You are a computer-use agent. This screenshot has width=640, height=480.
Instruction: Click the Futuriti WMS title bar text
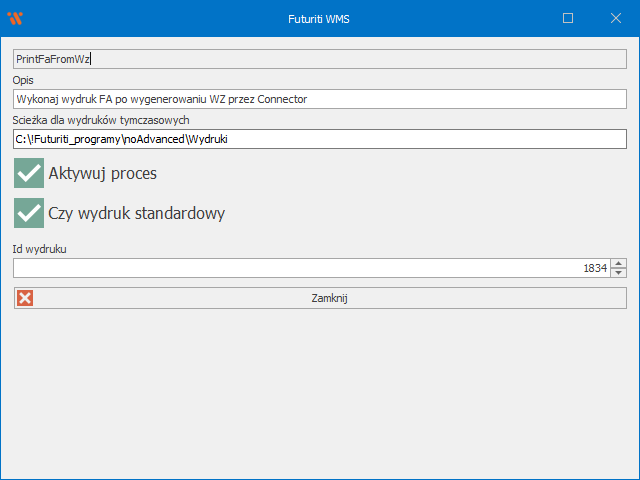pyautogui.click(x=320, y=18)
